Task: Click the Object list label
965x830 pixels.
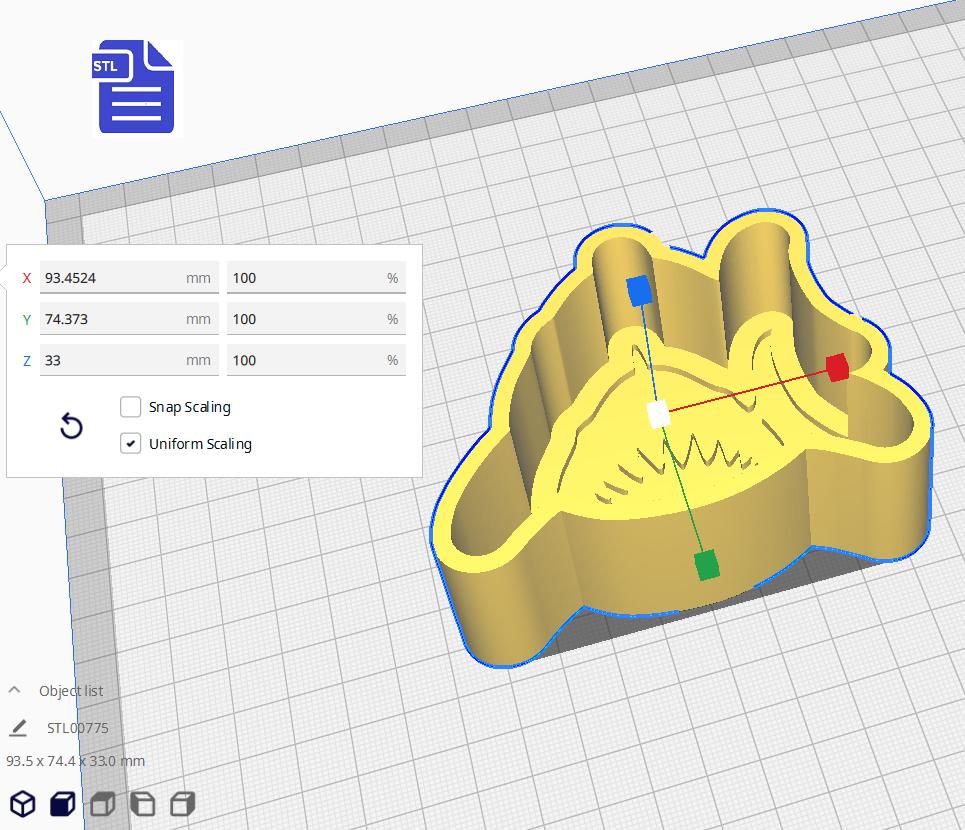Action: (71, 691)
